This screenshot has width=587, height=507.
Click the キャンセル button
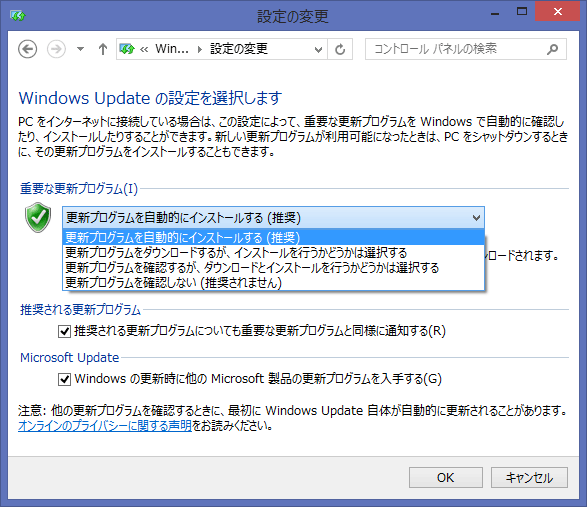529,477
